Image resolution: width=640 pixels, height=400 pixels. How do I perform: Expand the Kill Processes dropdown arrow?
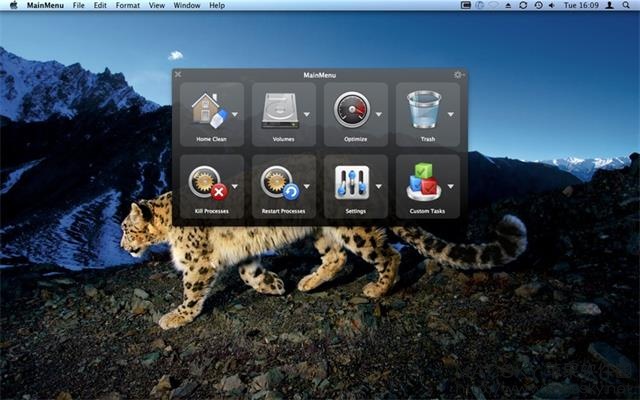click(x=235, y=187)
